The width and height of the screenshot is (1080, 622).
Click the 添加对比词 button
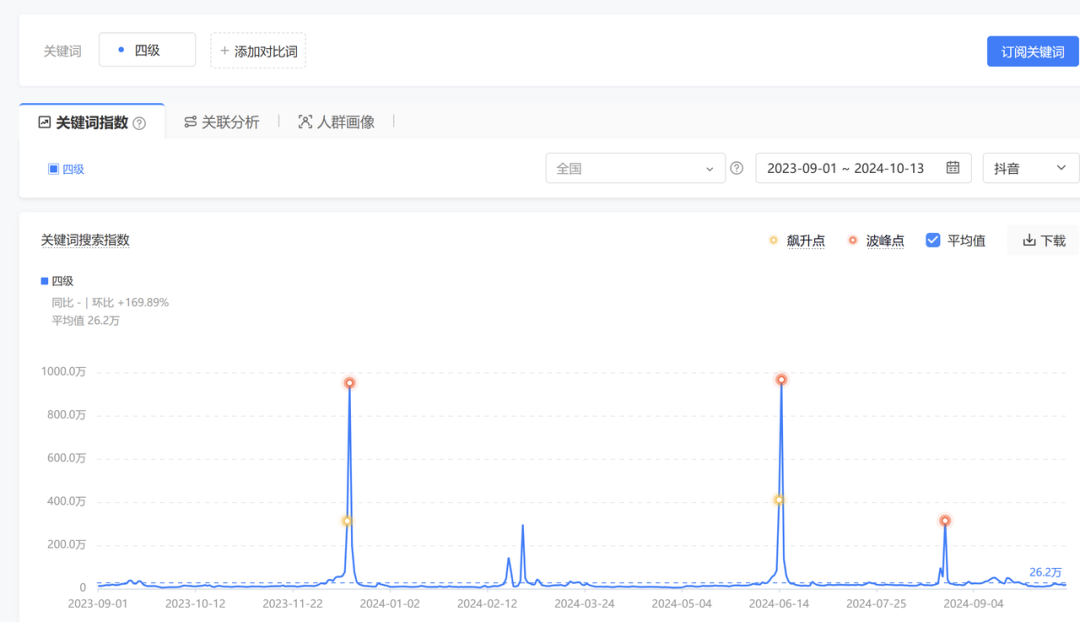pyautogui.click(x=258, y=50)
